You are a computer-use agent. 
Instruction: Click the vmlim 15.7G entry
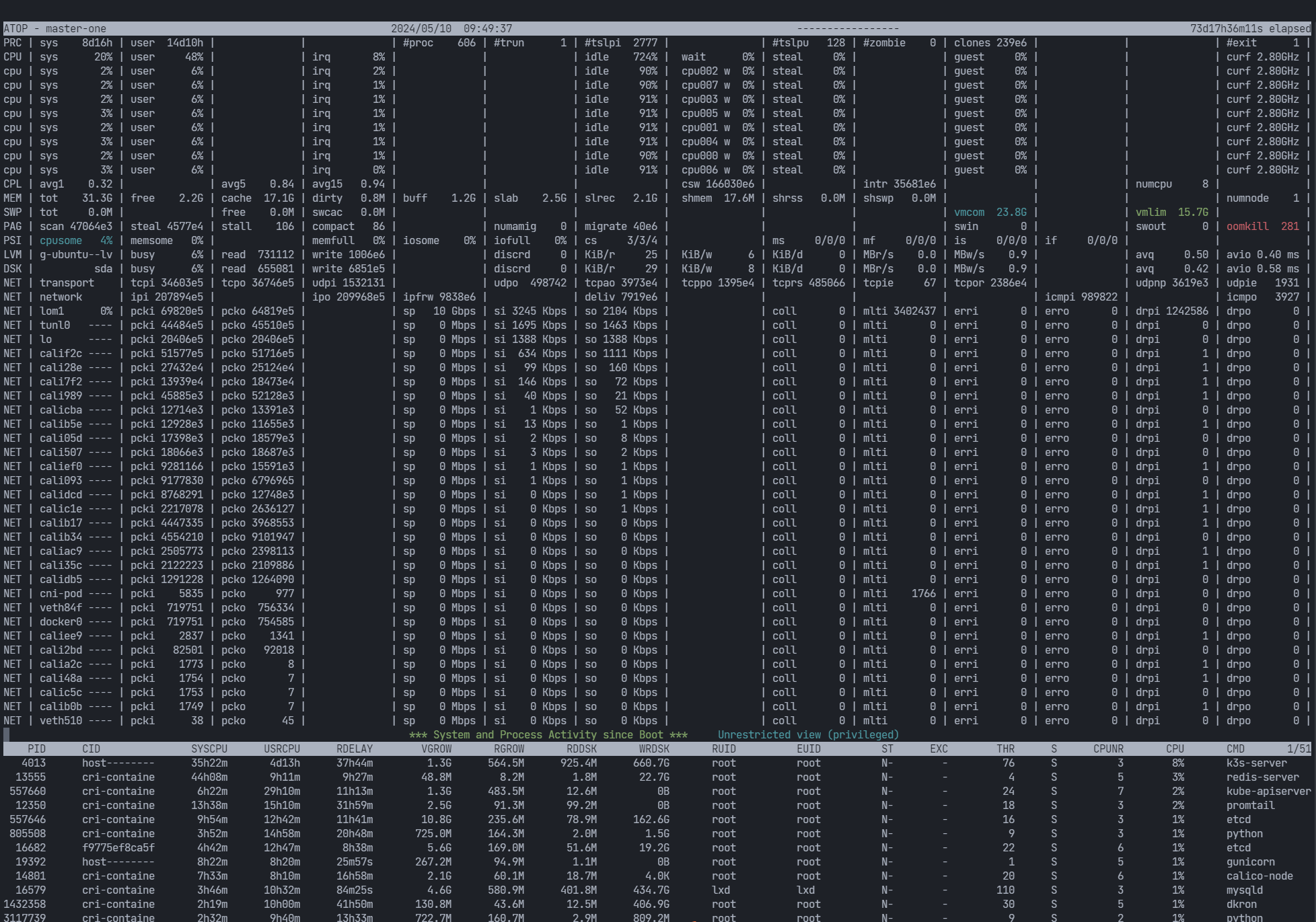1172,212
